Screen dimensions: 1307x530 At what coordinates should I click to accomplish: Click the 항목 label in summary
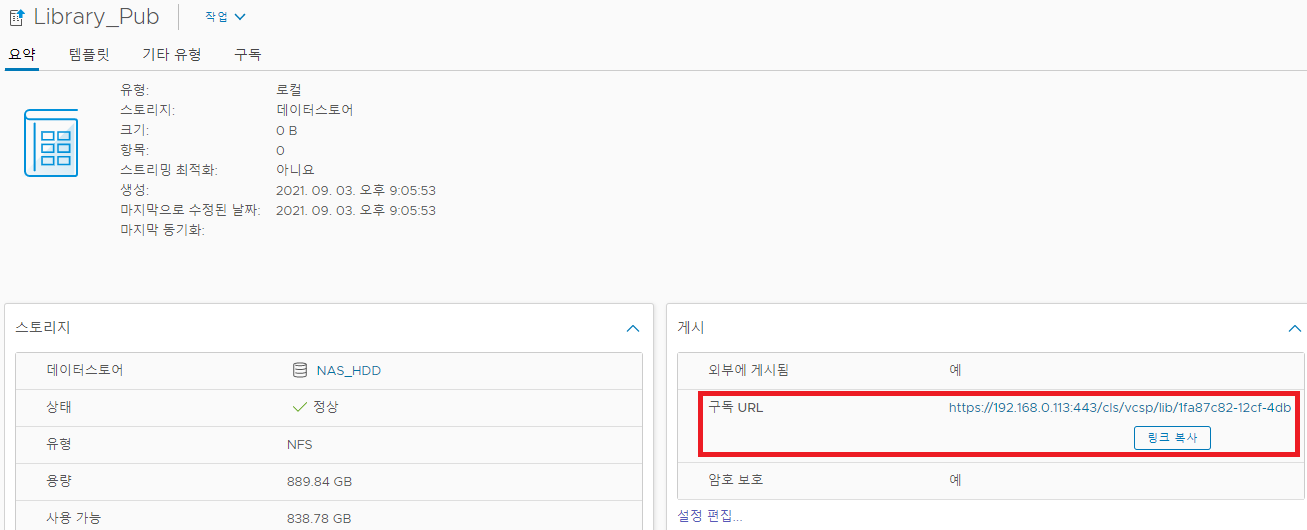[x=134, y=150]
